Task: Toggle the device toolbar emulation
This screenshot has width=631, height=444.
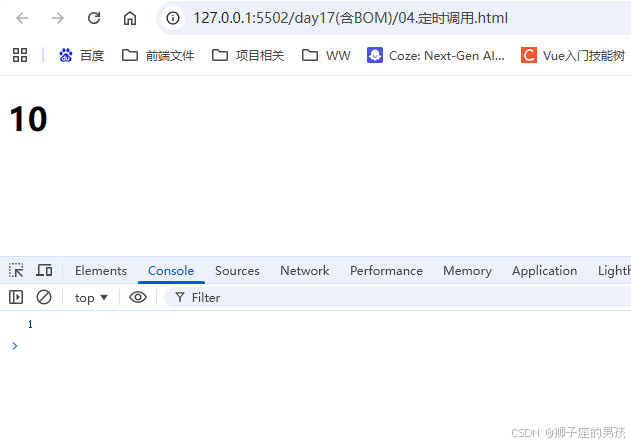Action: 44,271
